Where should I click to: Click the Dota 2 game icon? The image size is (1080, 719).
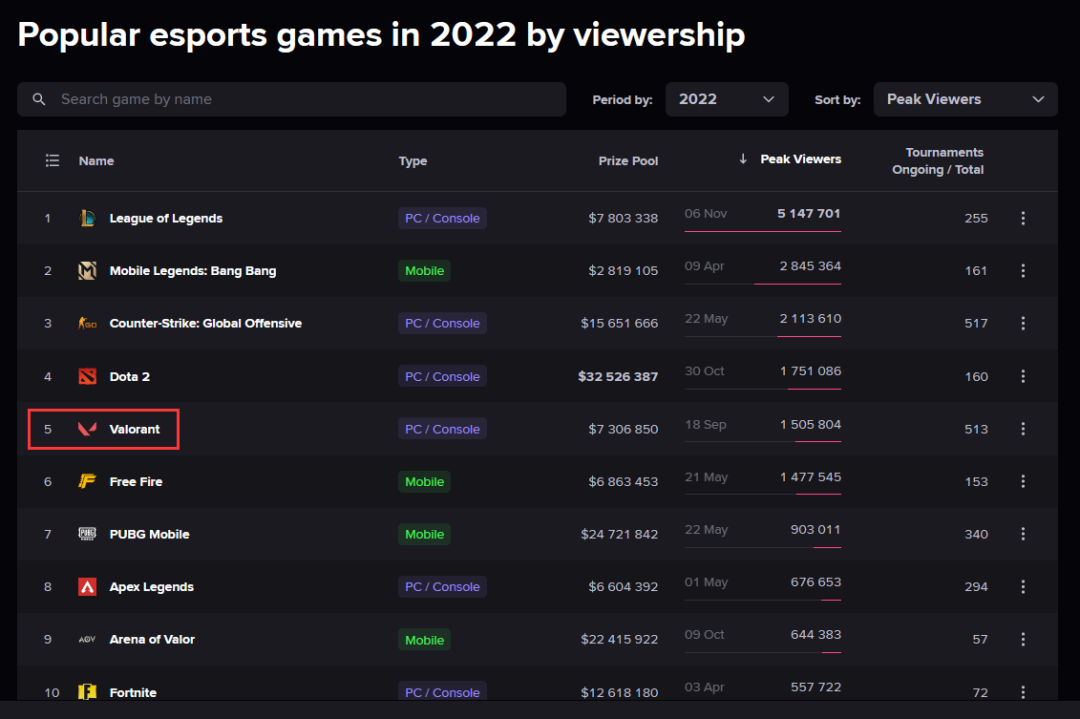click(87, 377)
